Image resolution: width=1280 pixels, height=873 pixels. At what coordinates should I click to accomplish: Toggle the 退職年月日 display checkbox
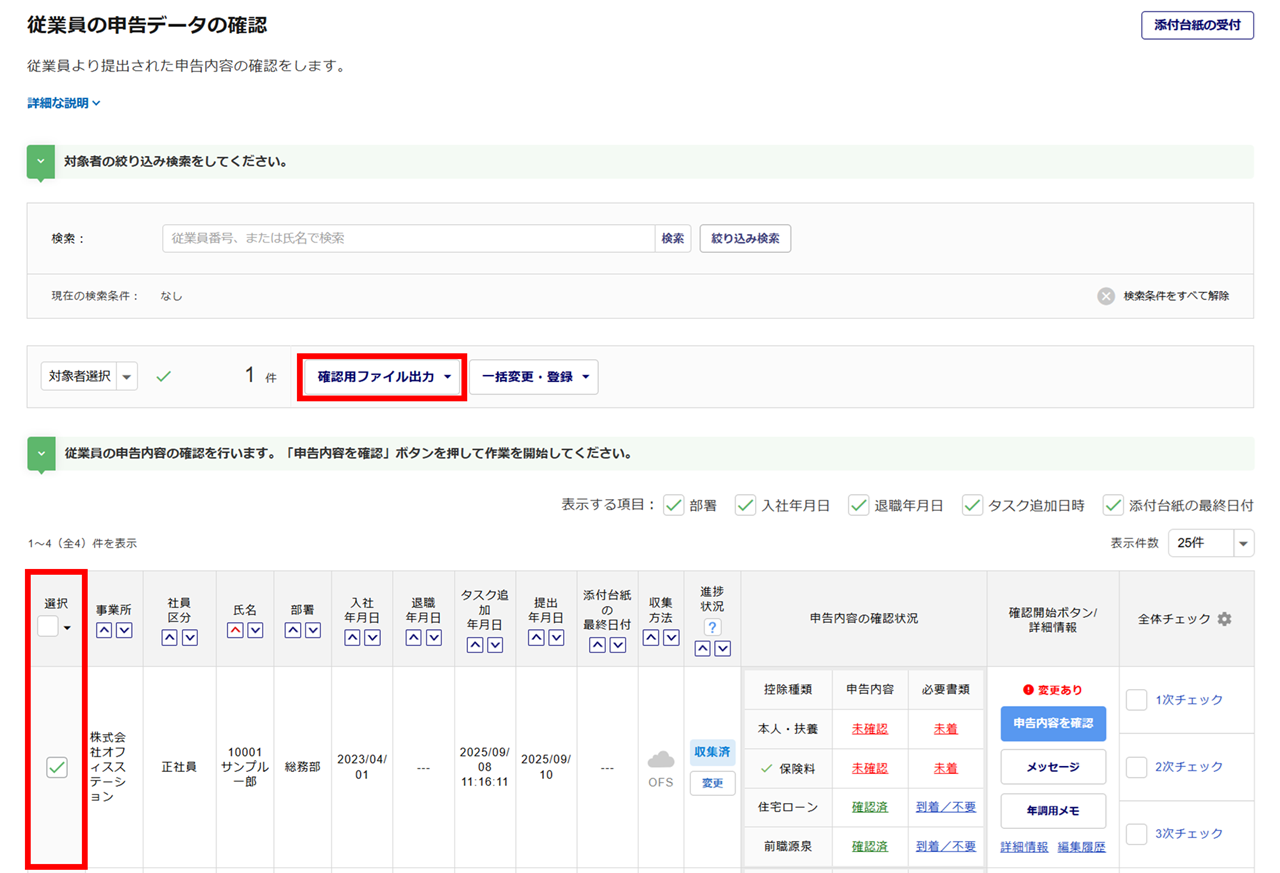[858, 506]
